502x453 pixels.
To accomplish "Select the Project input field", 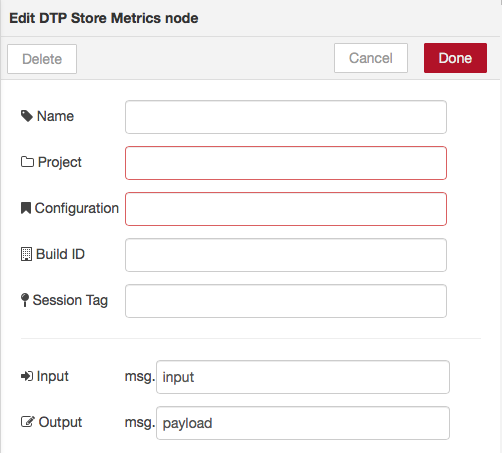I will (286, 163).
